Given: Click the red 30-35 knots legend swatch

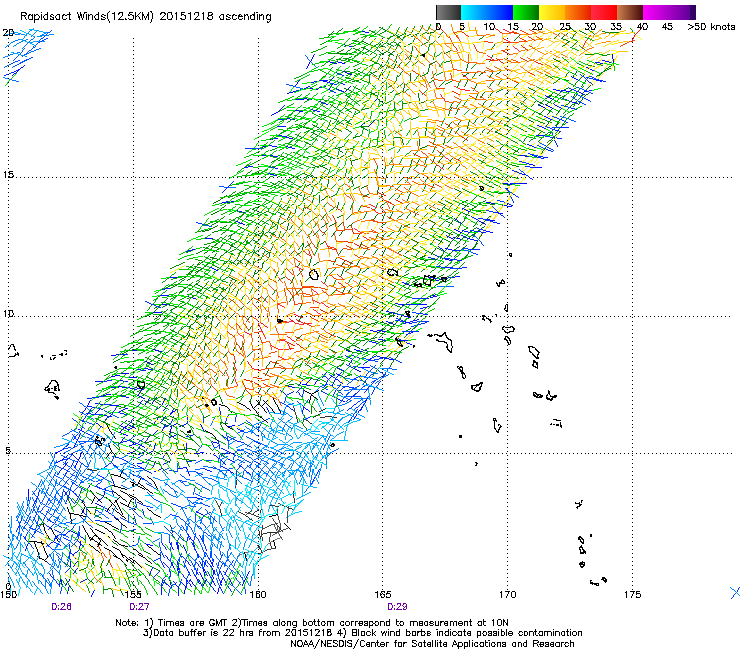Looking at the screenshot, I should 604,12.
